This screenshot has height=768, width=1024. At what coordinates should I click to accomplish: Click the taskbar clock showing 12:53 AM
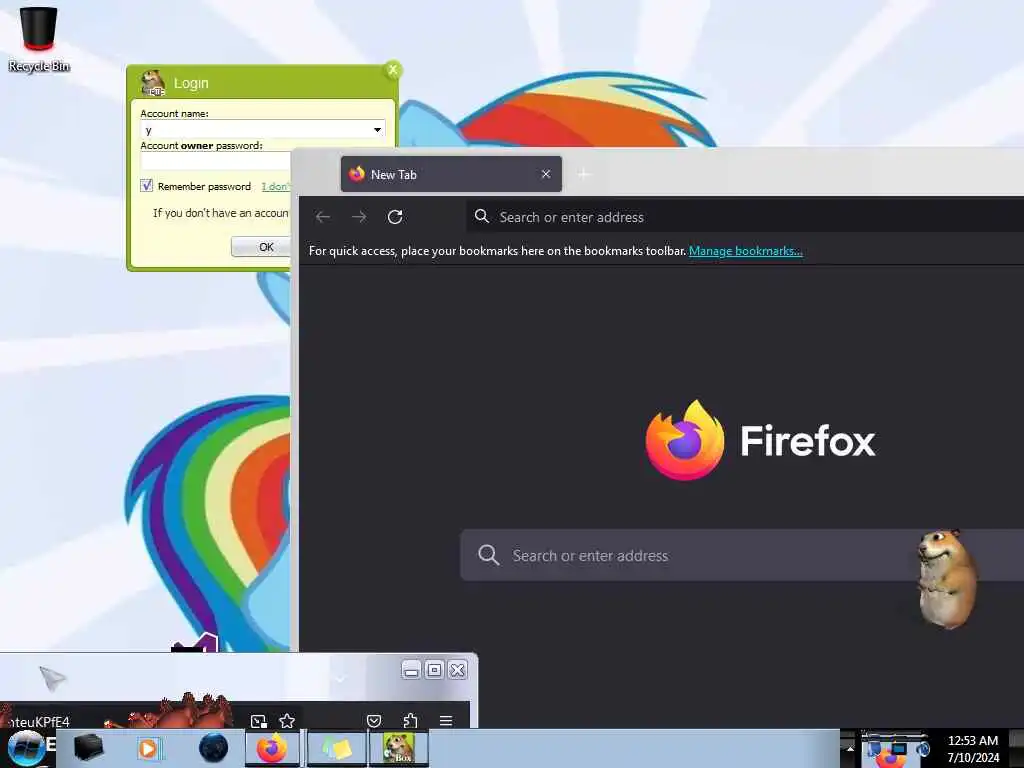pyautogui.click(x=973, y=748)
